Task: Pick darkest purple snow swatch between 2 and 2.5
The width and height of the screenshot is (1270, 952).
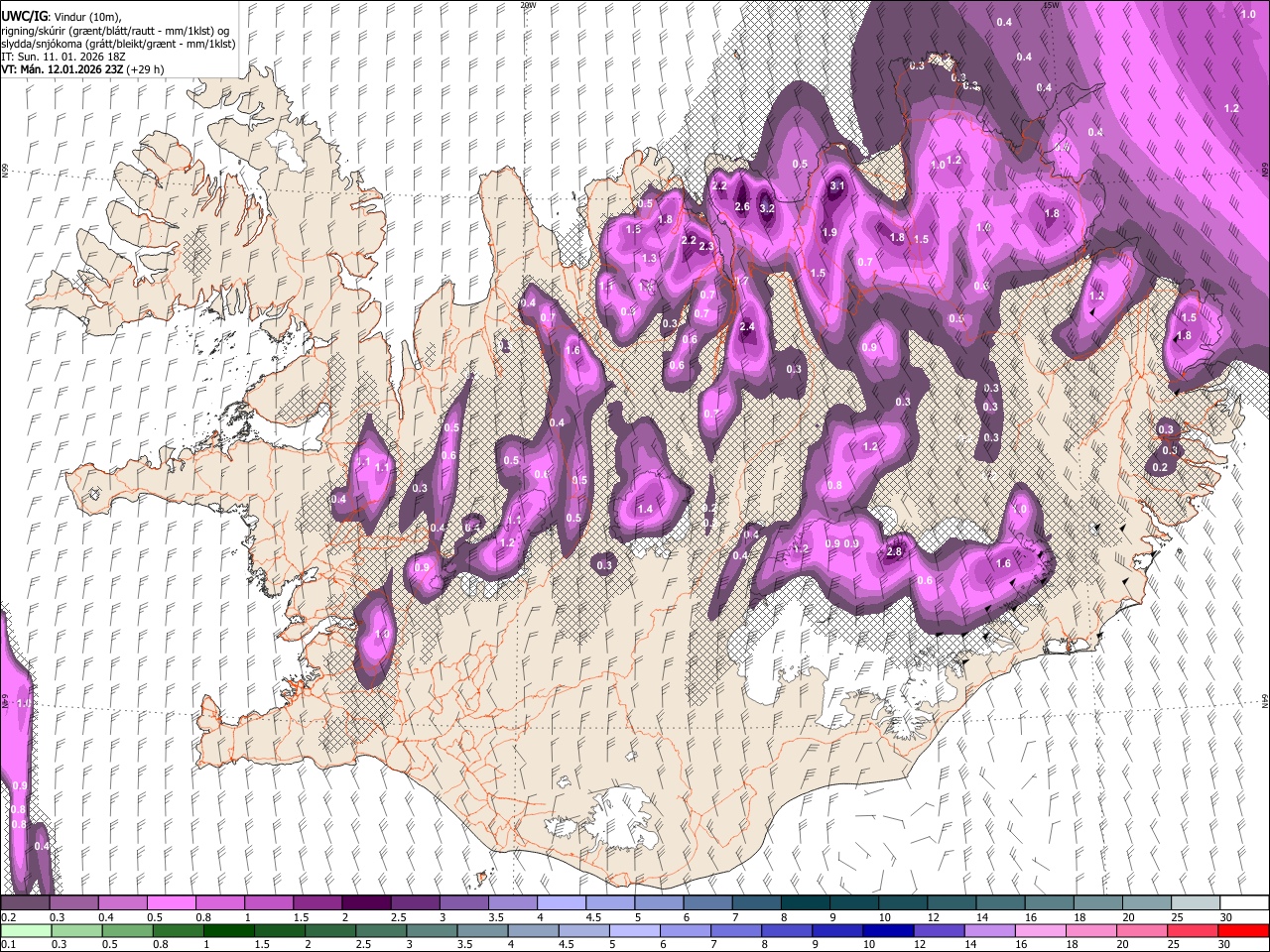Action: tap(366, 902)
